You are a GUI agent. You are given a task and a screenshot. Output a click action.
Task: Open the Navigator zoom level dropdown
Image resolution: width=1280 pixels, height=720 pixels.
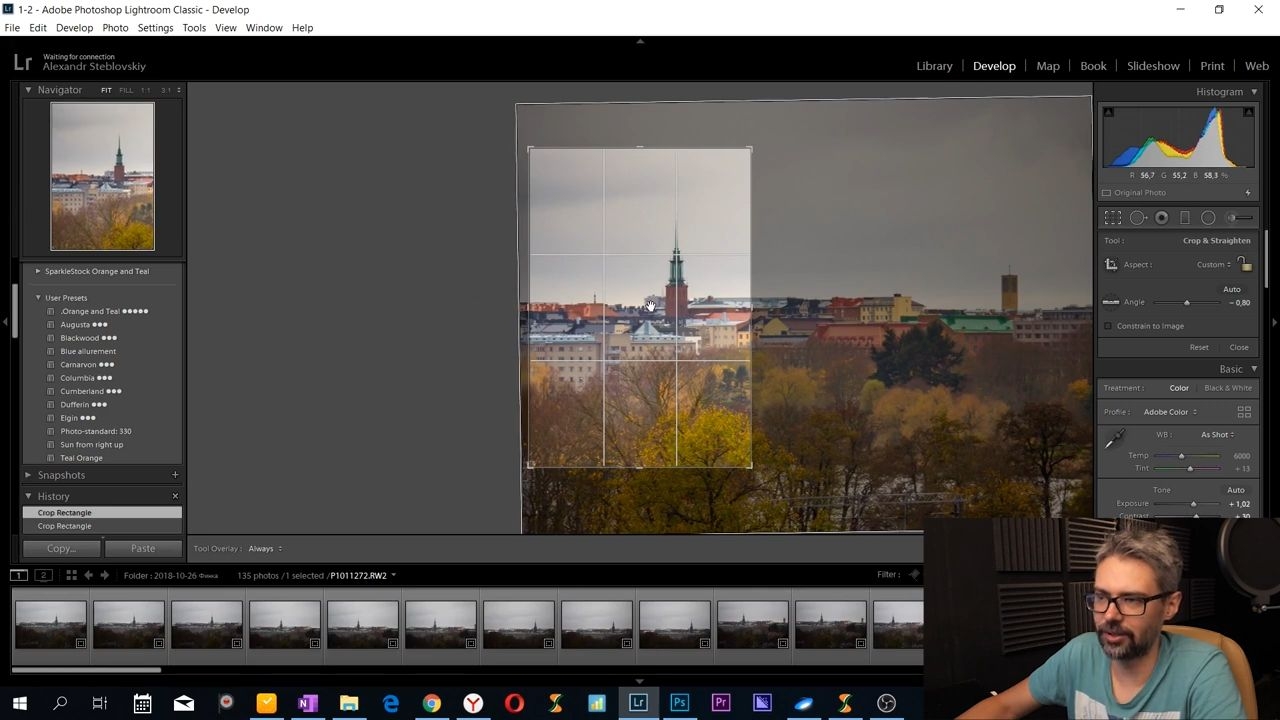[179, 90]
